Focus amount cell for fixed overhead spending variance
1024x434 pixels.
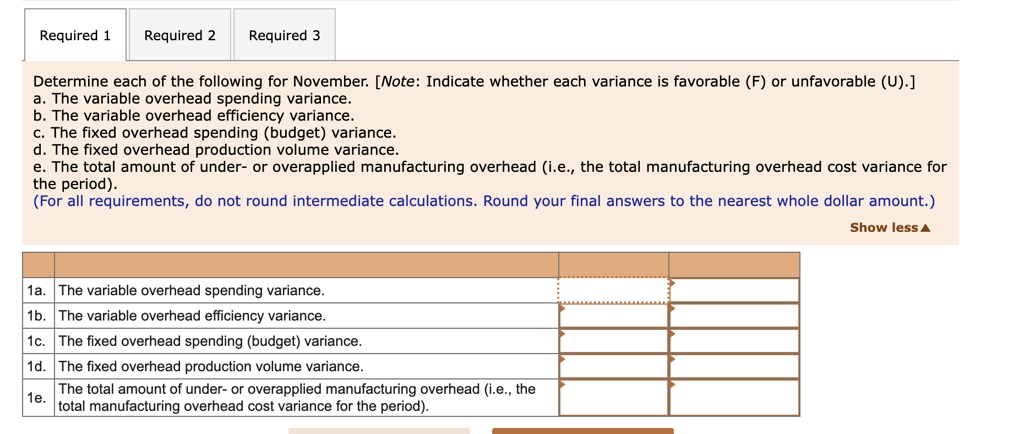coord(613,341)
